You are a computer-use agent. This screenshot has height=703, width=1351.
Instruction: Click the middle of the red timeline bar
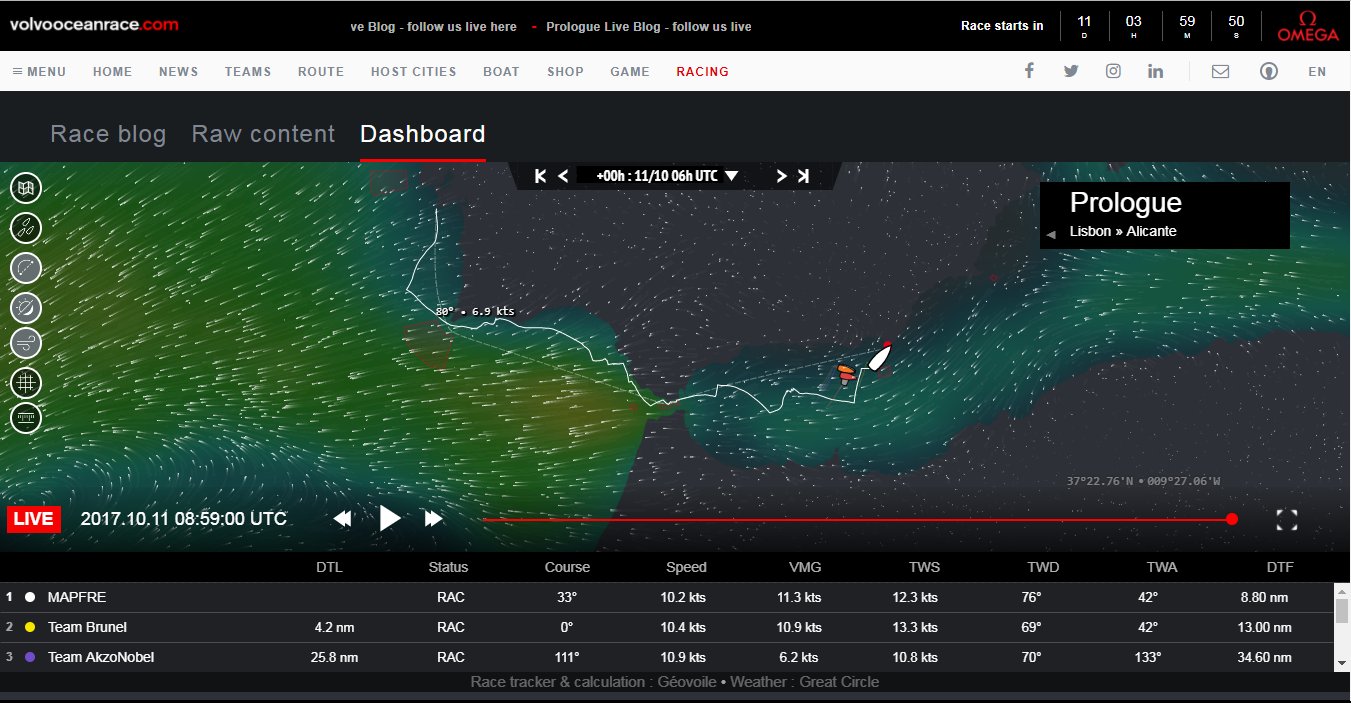pos(857,519)
